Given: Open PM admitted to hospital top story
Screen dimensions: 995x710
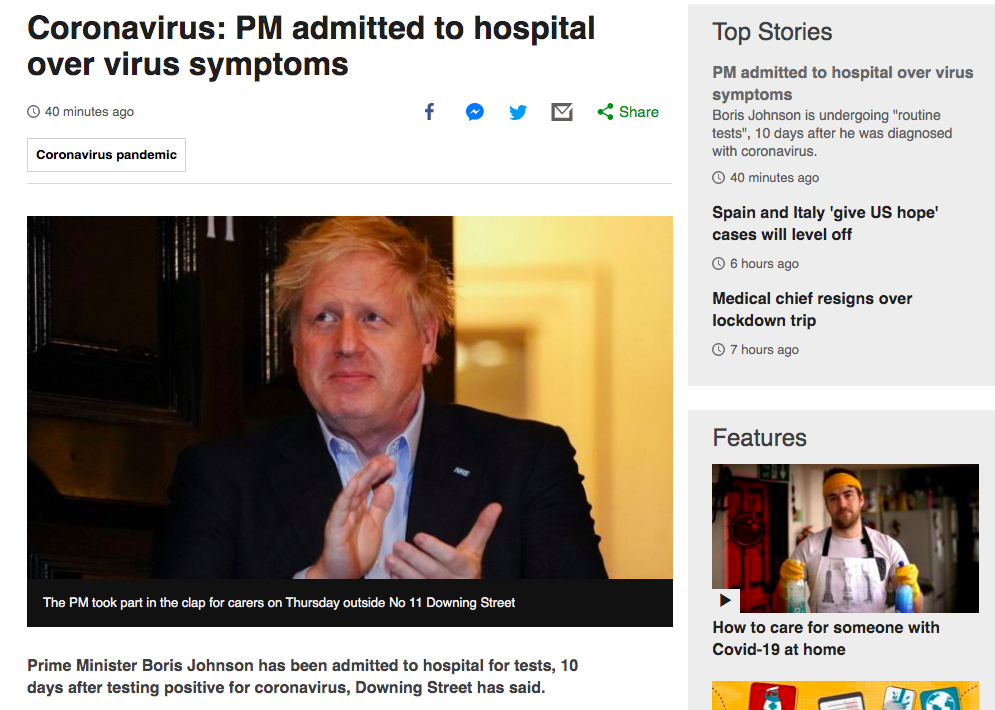Looking at the screenshot, I should [842, 83].
